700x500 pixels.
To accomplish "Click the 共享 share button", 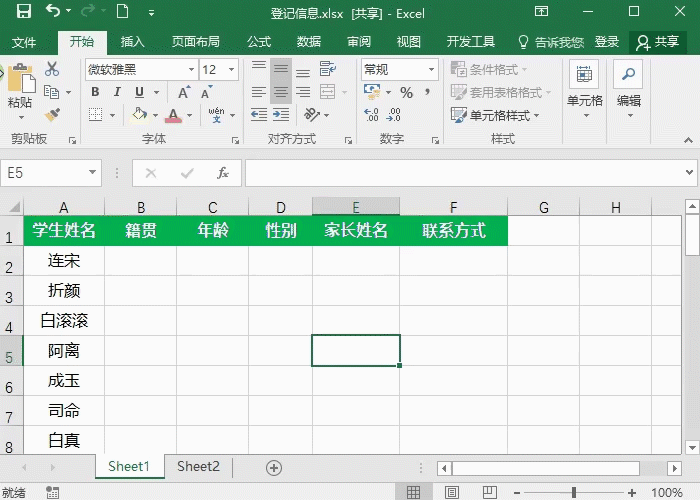I will 658,42.
